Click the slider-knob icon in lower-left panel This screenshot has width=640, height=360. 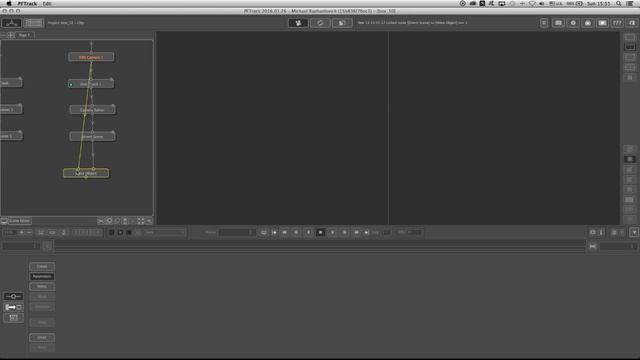(x=13, y=296)
